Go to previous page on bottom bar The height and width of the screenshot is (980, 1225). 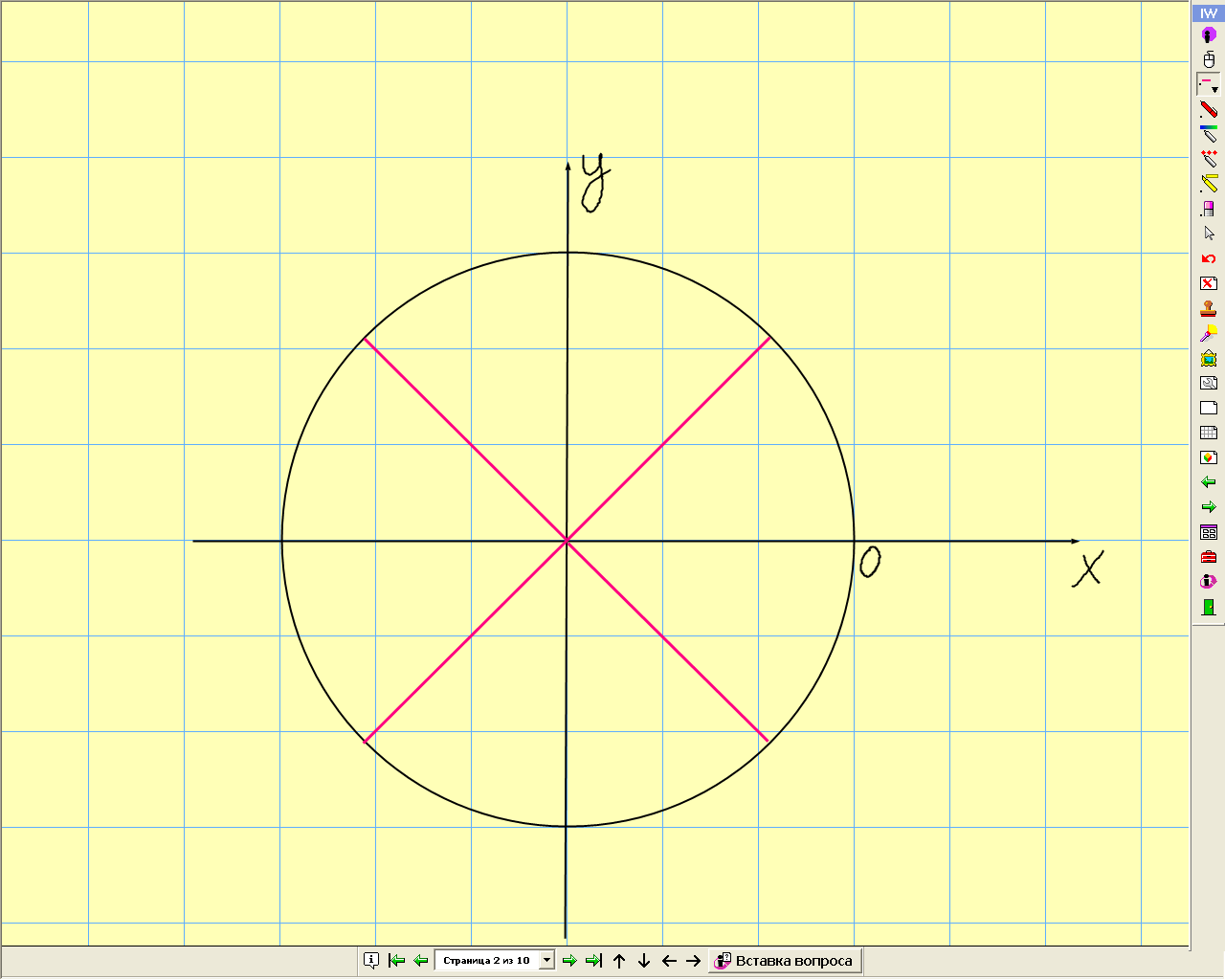pyautogui.click(x=420, y=960)
